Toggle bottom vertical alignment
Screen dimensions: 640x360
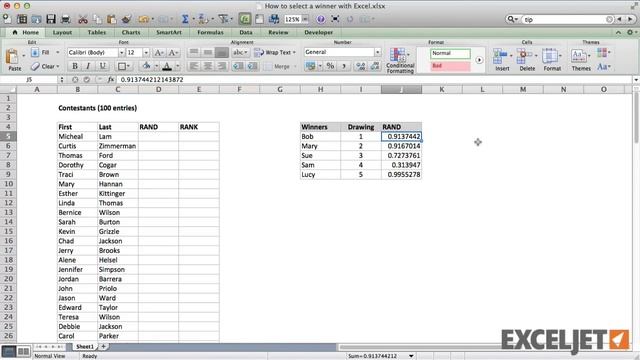[222, 52]
